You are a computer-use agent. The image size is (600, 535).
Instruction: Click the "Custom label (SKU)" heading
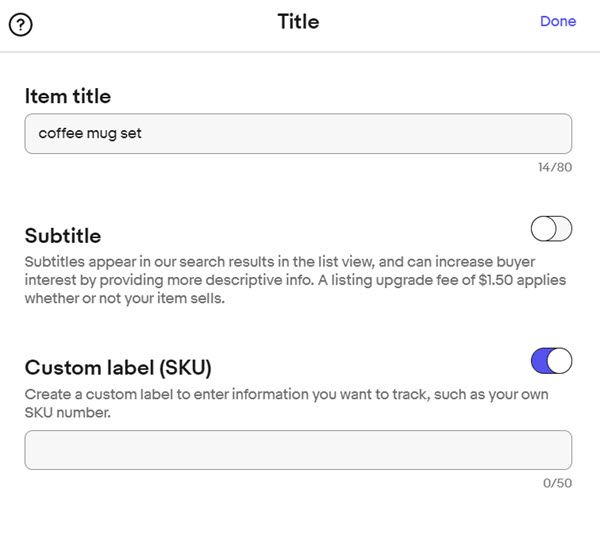coord(118,367)
